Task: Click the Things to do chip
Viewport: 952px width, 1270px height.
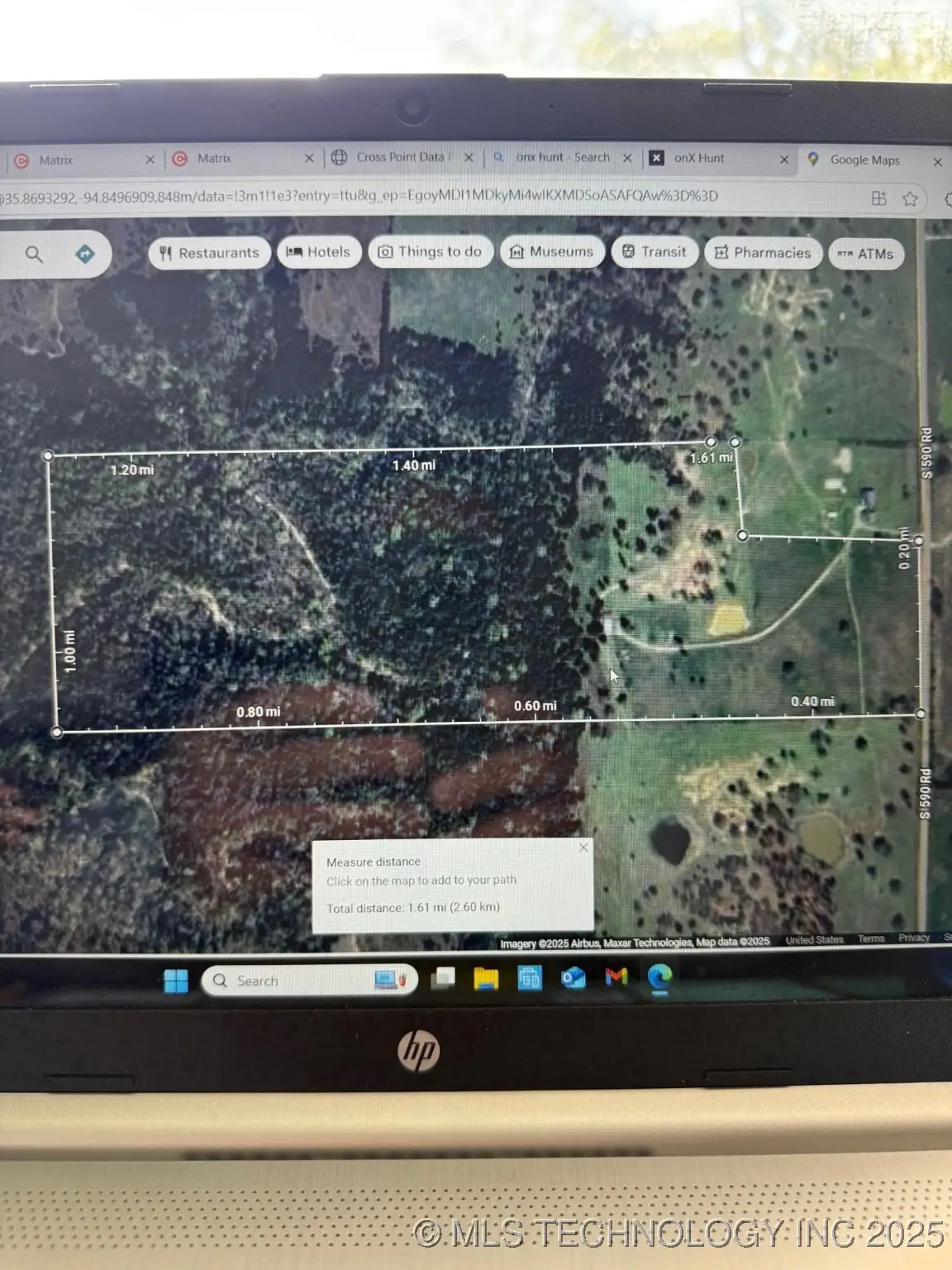Action: (x=430, y=252)
